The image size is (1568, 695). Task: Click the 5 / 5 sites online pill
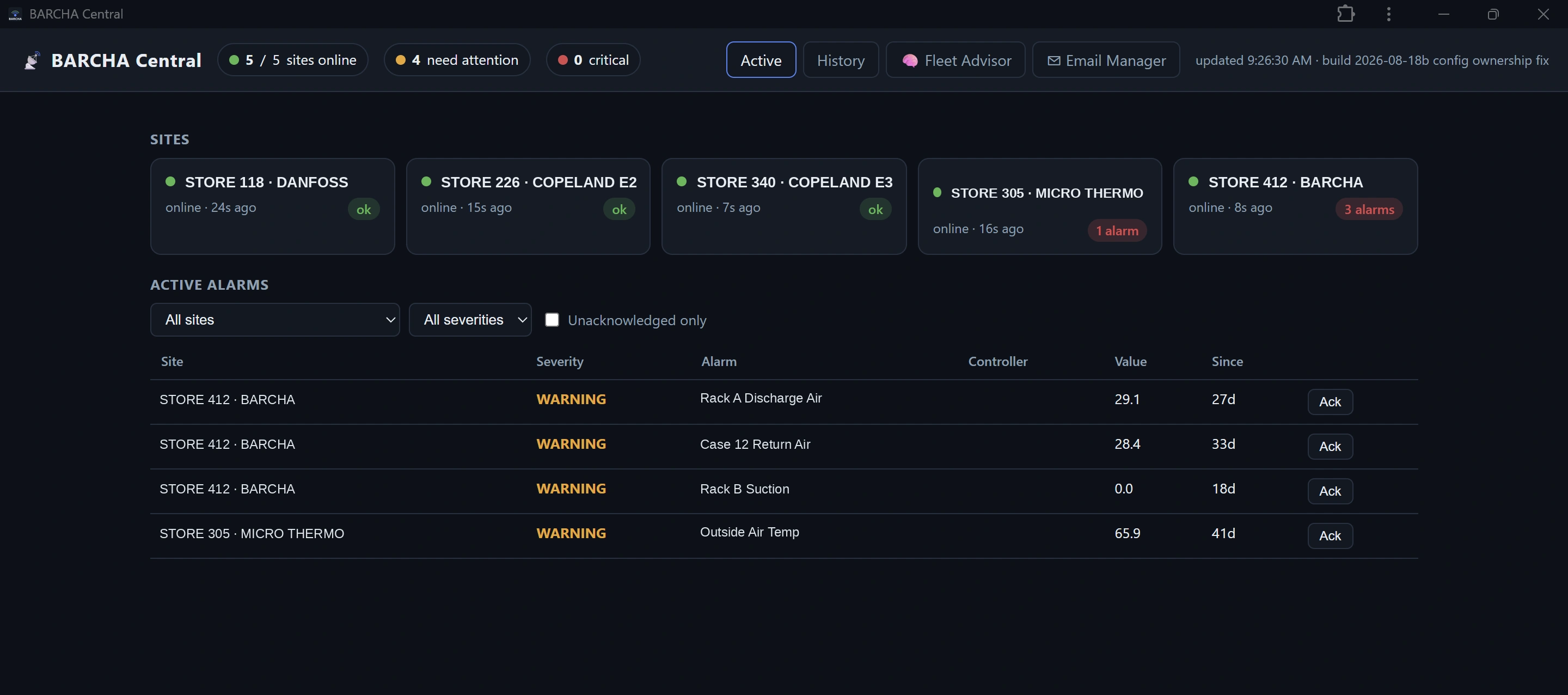pyautogui.click(x=293, y=60)
